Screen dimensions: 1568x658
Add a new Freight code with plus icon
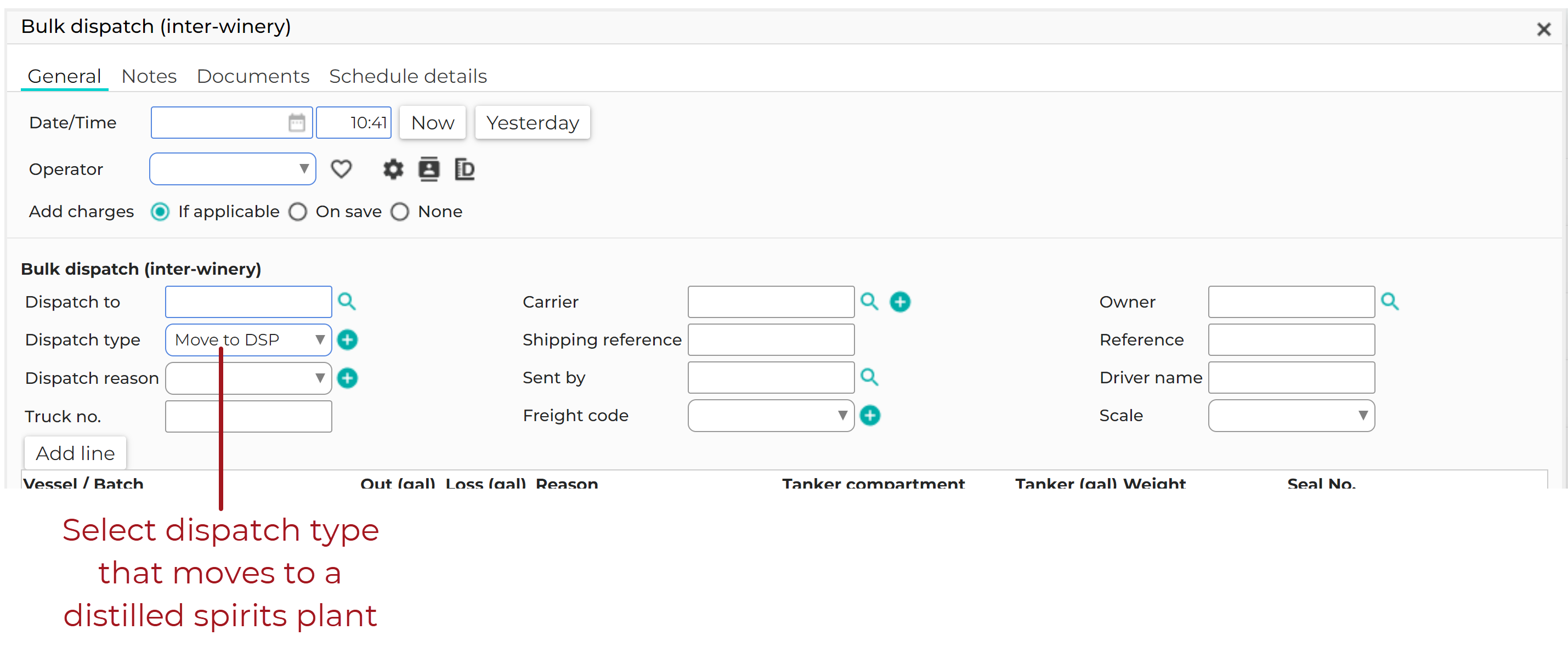[x=870, y=416]
